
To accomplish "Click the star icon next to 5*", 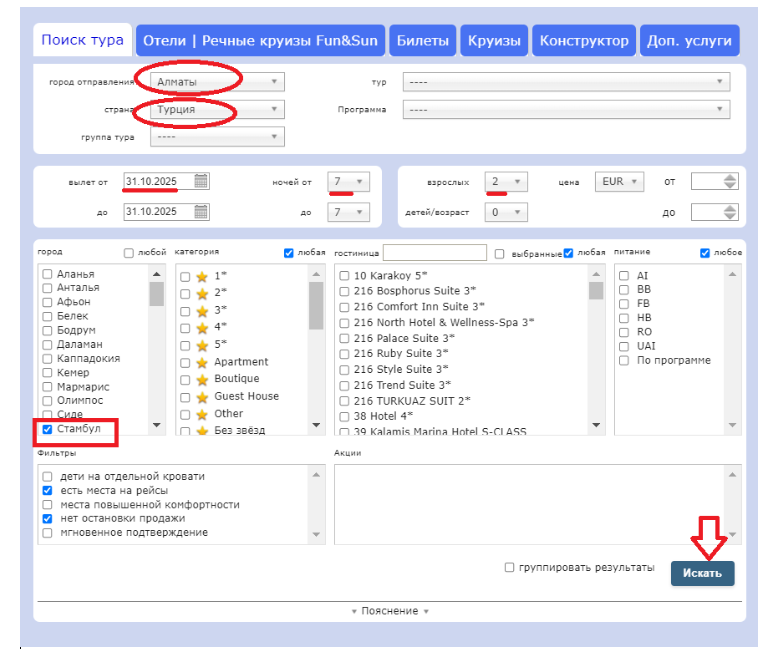I will (202, 344).
